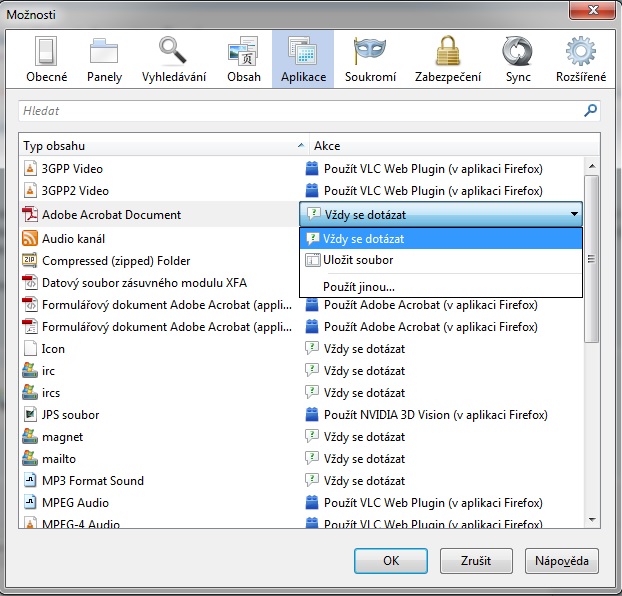
Task: Confirm settings with OK button
Action: [x=390, y=561]
